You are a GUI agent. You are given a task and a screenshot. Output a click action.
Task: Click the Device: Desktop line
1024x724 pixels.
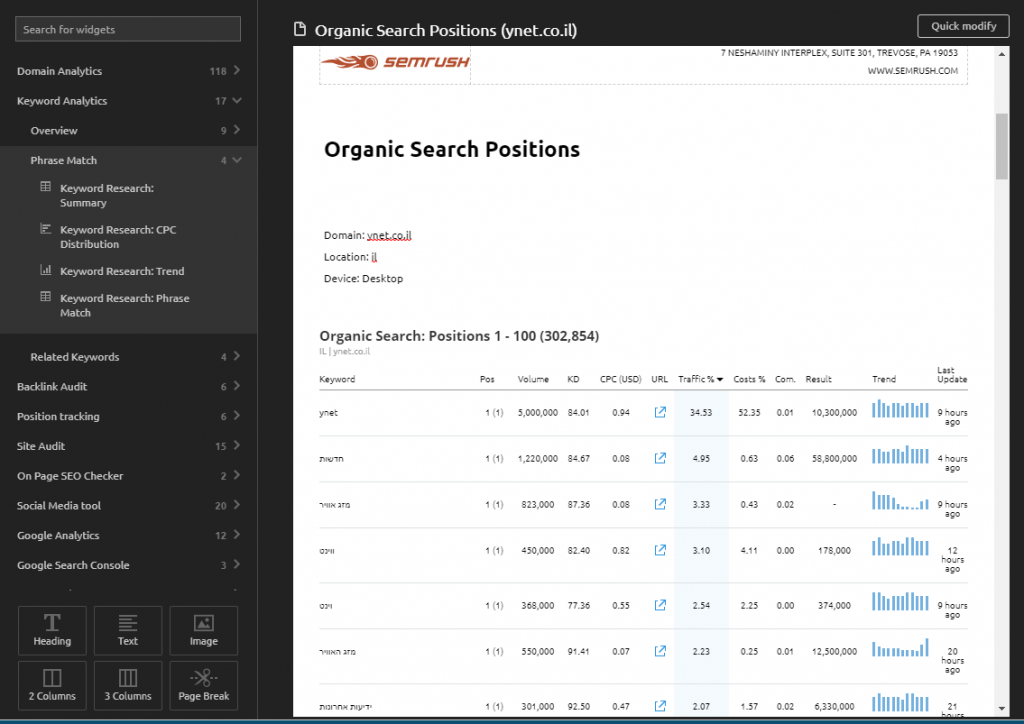[363, 278]
